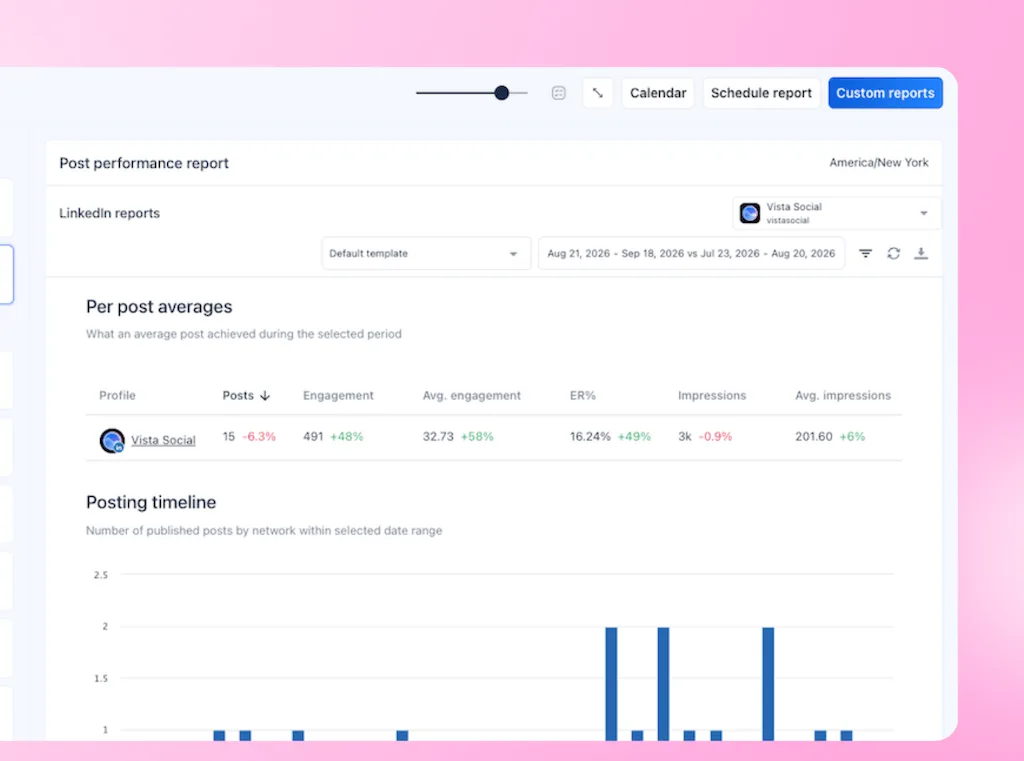Click the Vista Social table row avatar

pos(112,440)
